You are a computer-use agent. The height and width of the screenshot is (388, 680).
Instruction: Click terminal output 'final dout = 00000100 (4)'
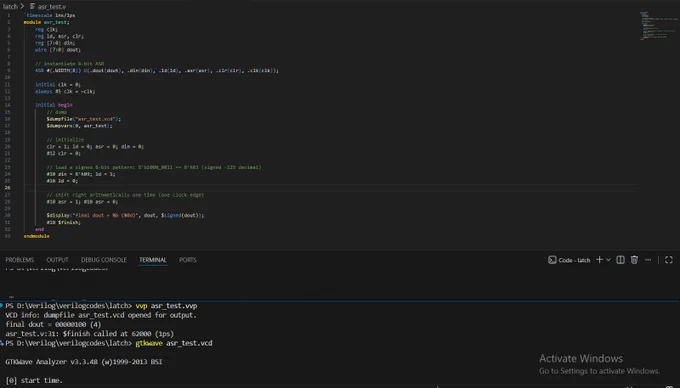pos(53,324)
